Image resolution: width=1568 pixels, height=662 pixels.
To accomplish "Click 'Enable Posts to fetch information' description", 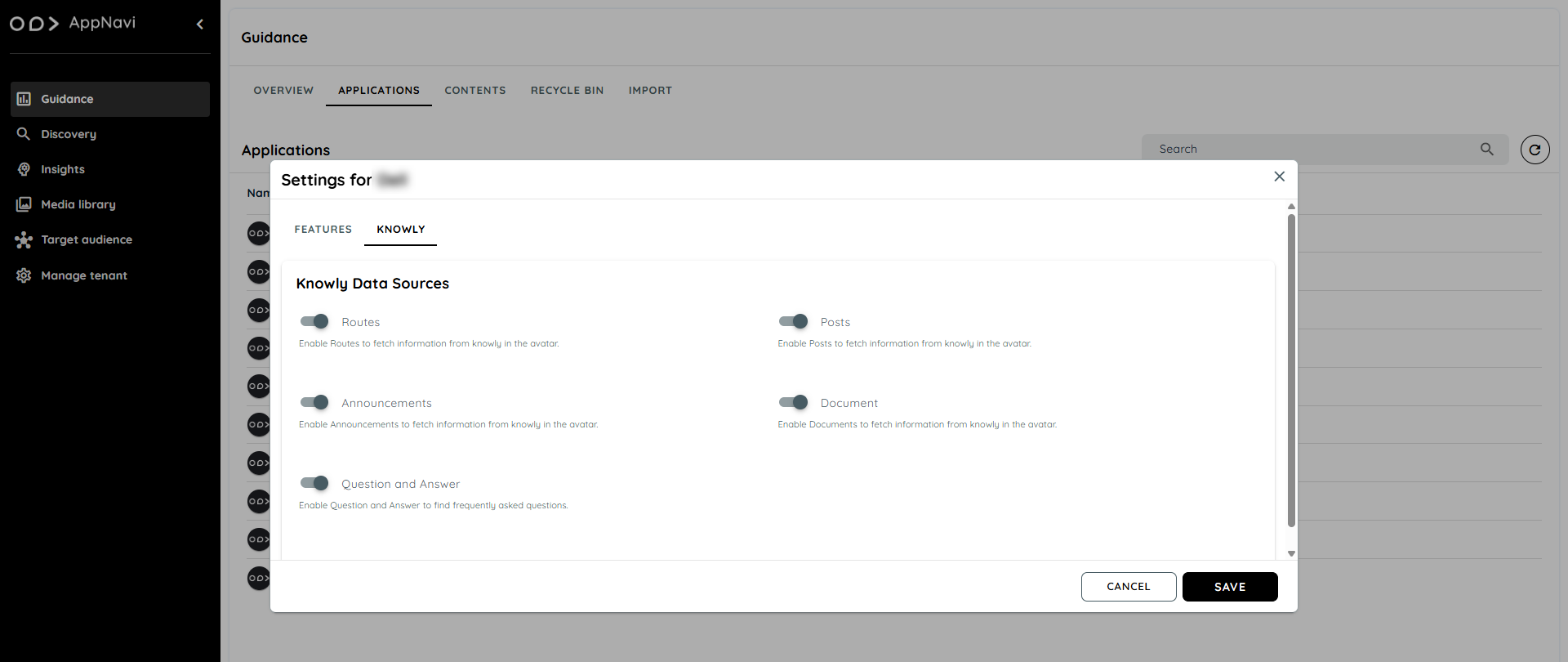I will [x=904, y=344].
